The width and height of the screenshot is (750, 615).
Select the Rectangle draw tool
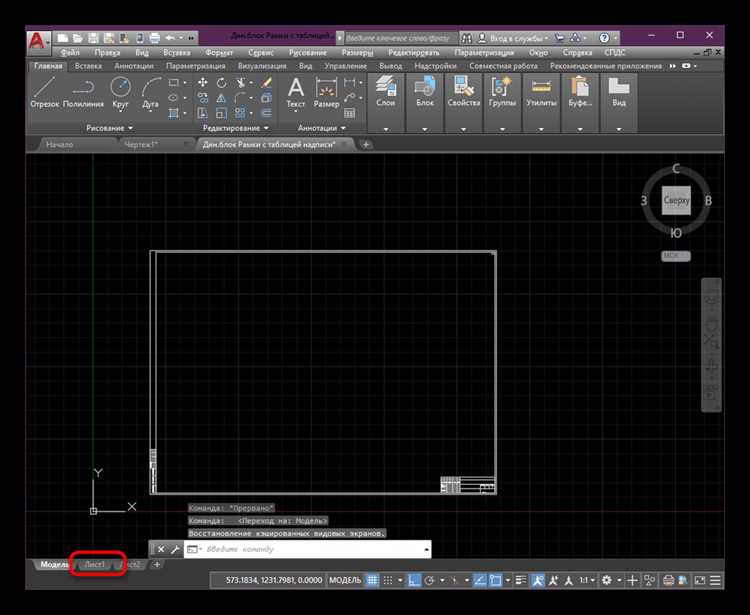point(174,83)
